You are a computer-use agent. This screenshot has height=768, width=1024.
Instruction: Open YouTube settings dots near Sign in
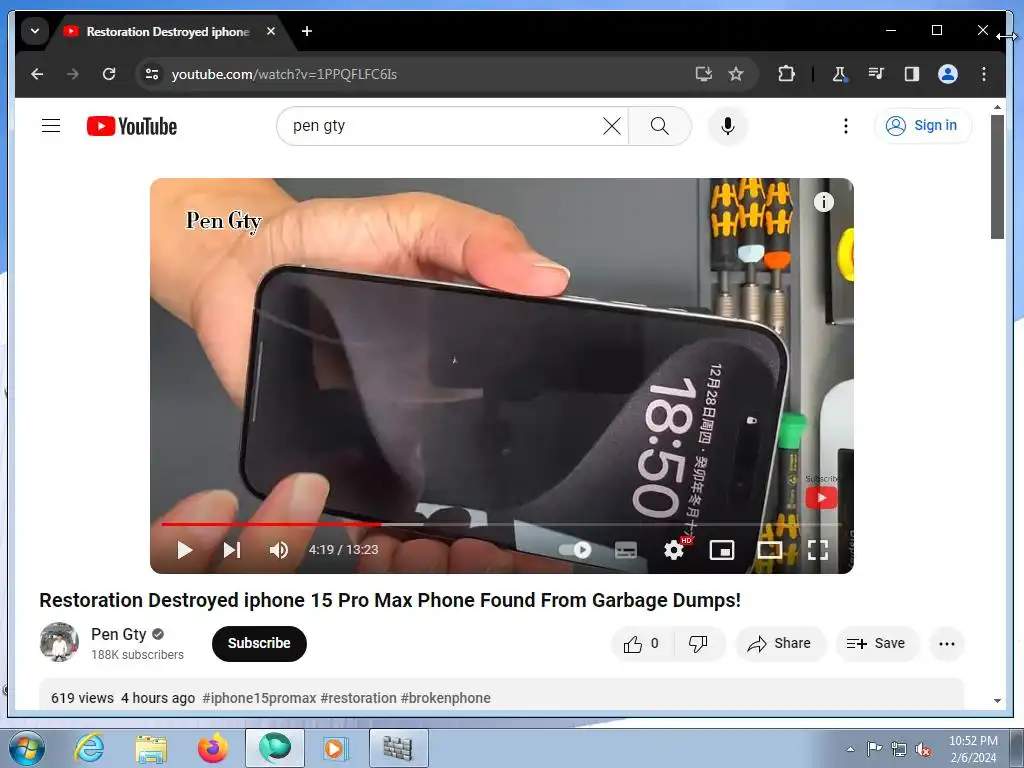click(x=846, y=126)
